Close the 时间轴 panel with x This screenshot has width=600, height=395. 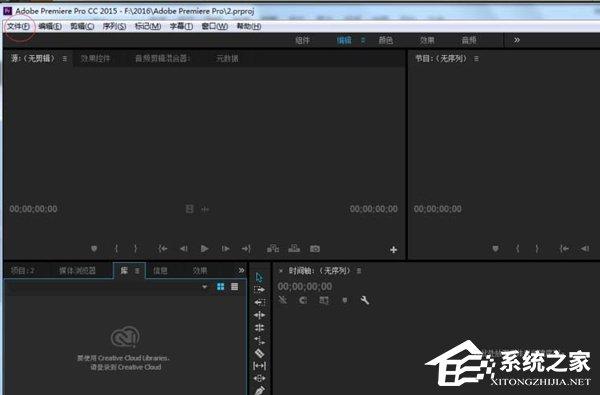pos(280,271)
